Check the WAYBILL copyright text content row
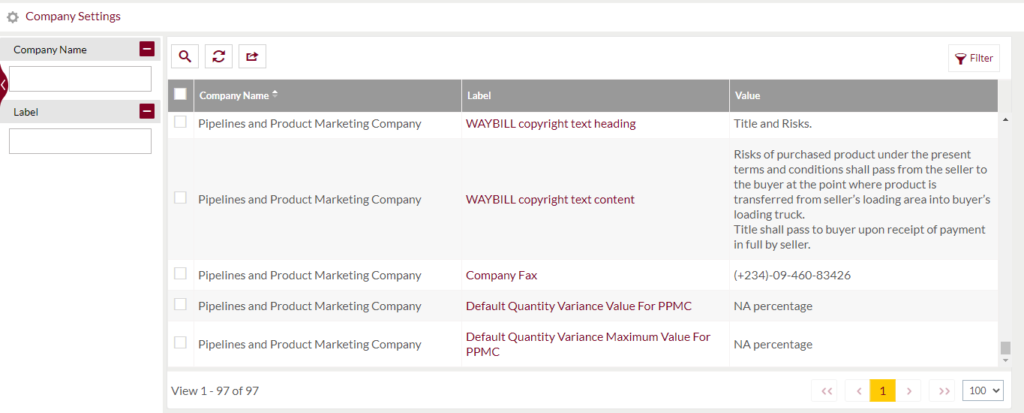The width and height of the screenshot is (1024, 413). 180,197
